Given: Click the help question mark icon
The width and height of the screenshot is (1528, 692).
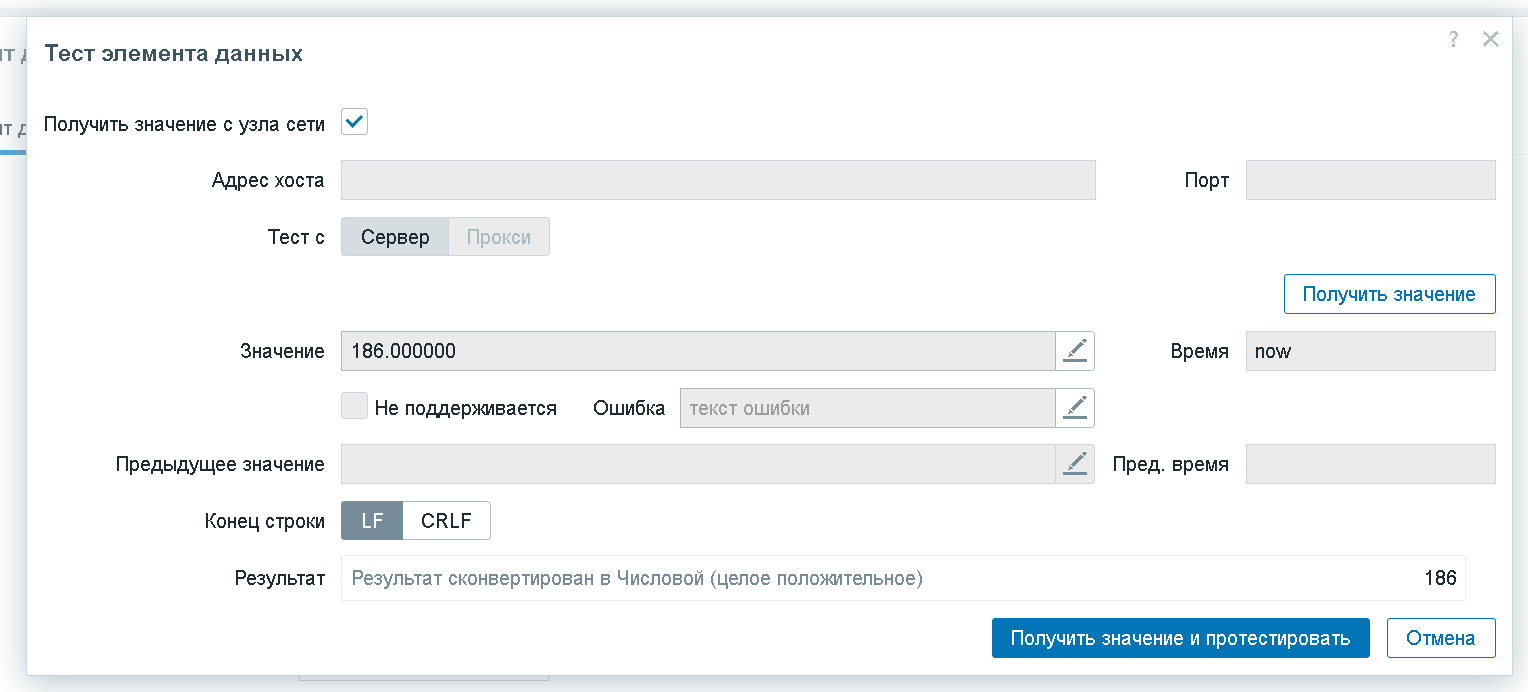Looking at the screenshot, I should (1453, 40).
